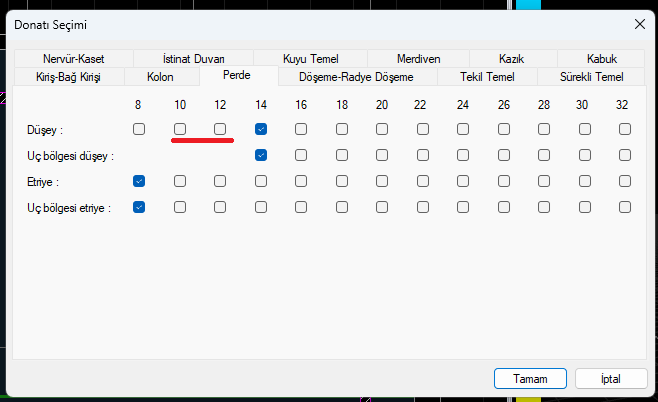The image size is (658, 402).
Task: Uncheck Uç bölgesi etriye 8 checkbox
Action: tap(139, 207)
